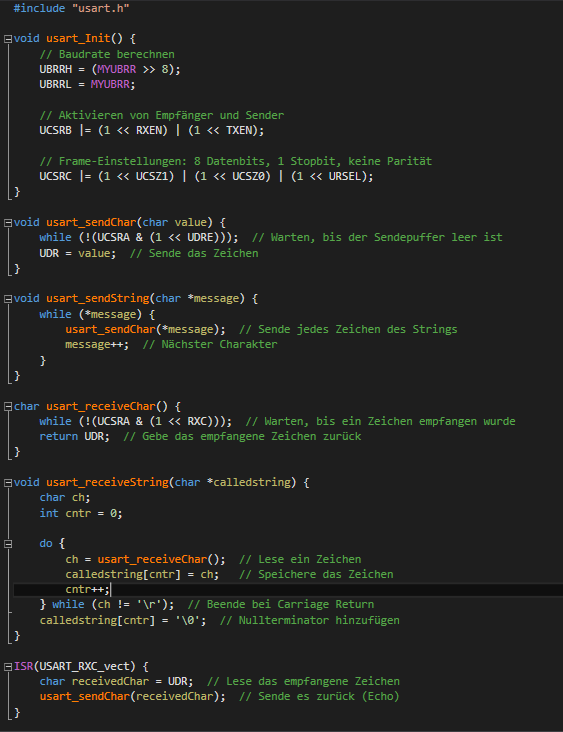
Task: Click the UDRE bit in the while loop
Action: [x=200, y=237]
